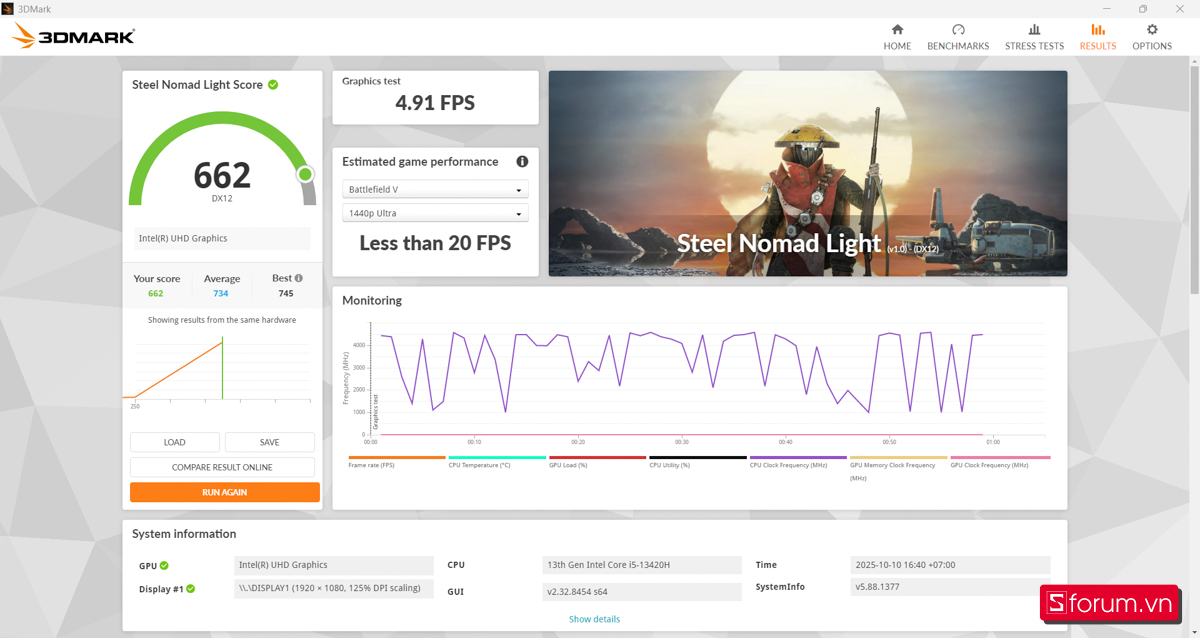Screen dimensions: 1200x638
Task: Click the GPU Intel(R) UHD Graphics system field
Action: point(334,565)
